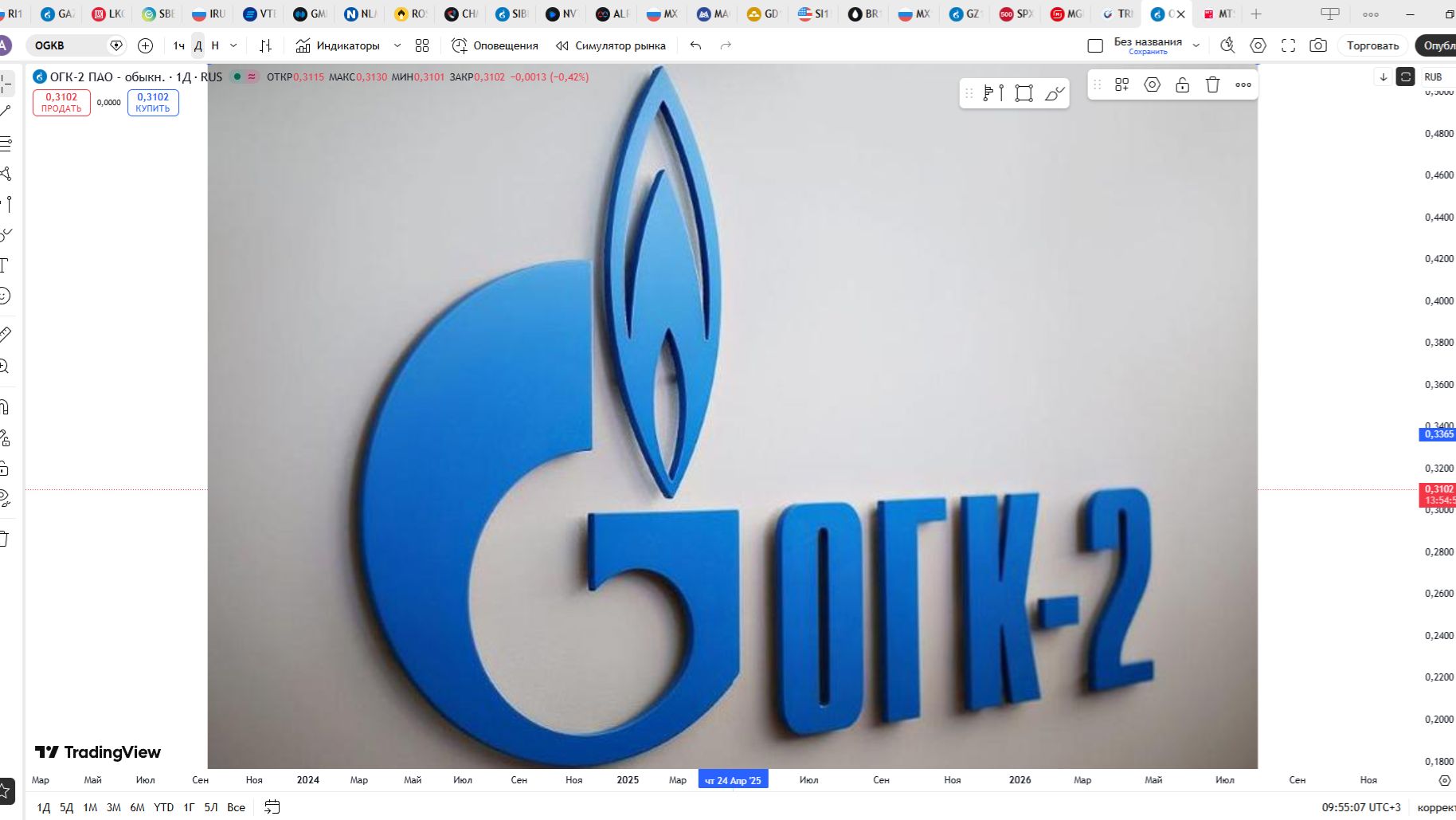Viewport: 1456px width, 820px height.
Task: Open the browser three-dot menu
Action: pos(1371,14)
